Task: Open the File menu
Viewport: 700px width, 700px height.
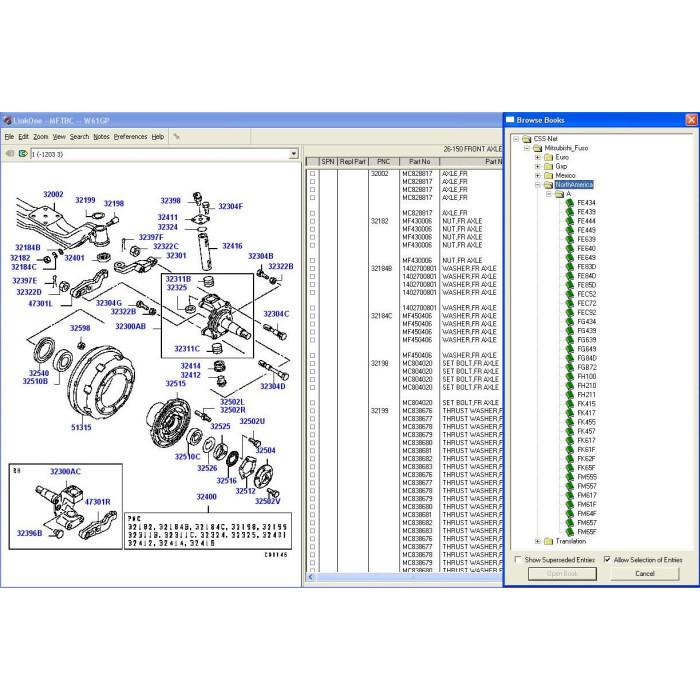Action: tap(9, 137)
